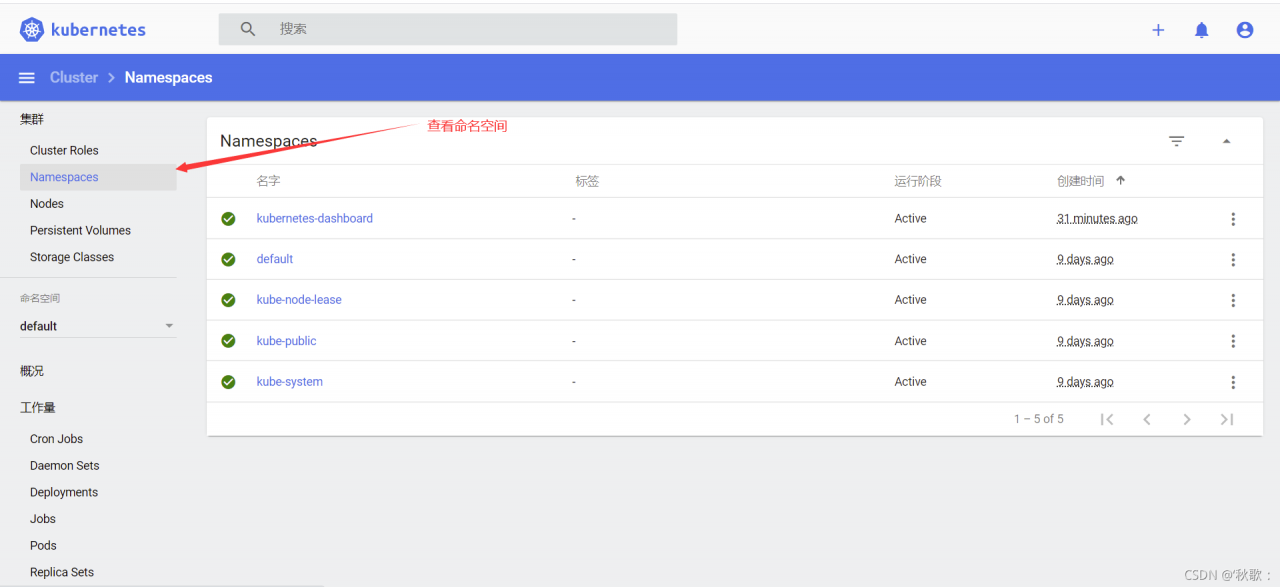Go to first page of table
This screenshot has width=1280, height=587.
click(1107, 419)
